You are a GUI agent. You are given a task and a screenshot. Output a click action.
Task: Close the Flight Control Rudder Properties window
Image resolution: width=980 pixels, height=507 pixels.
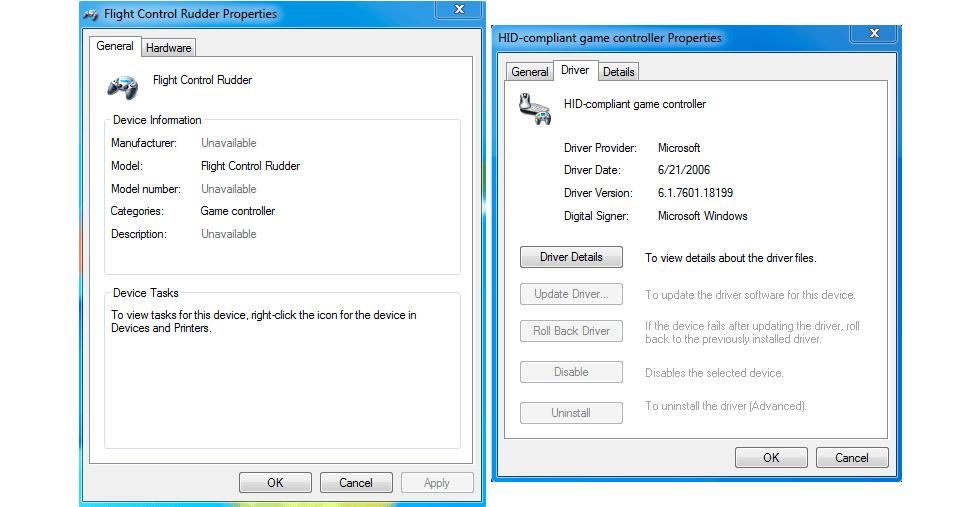459,9
